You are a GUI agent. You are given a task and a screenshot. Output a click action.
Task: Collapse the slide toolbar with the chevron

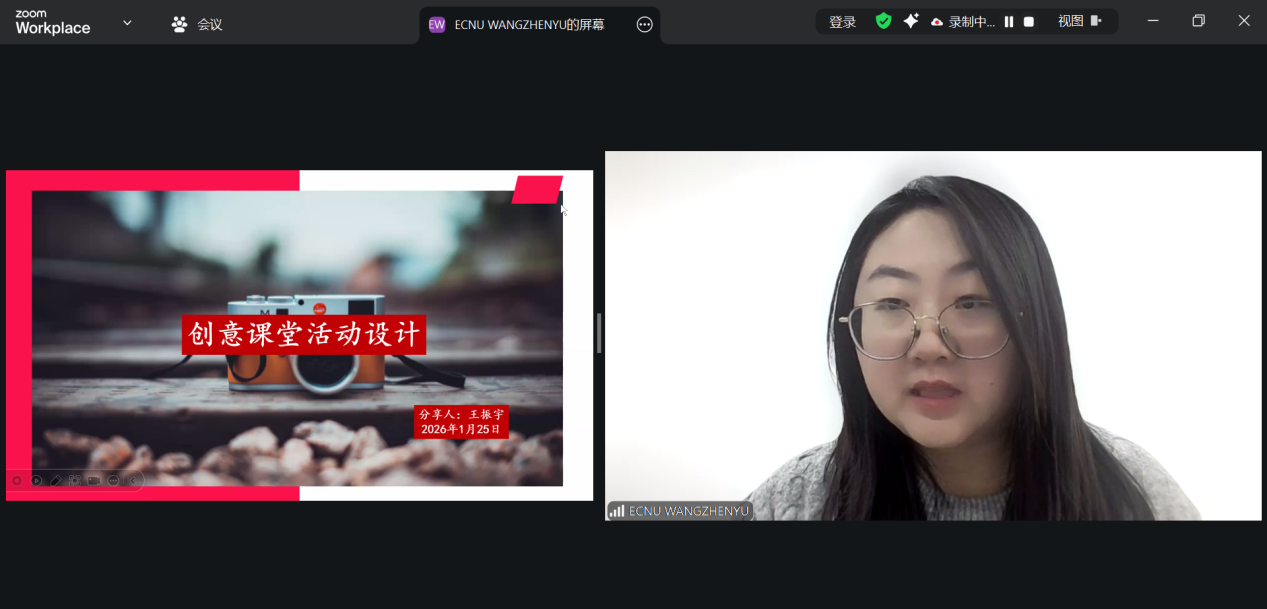click(133, 481)
